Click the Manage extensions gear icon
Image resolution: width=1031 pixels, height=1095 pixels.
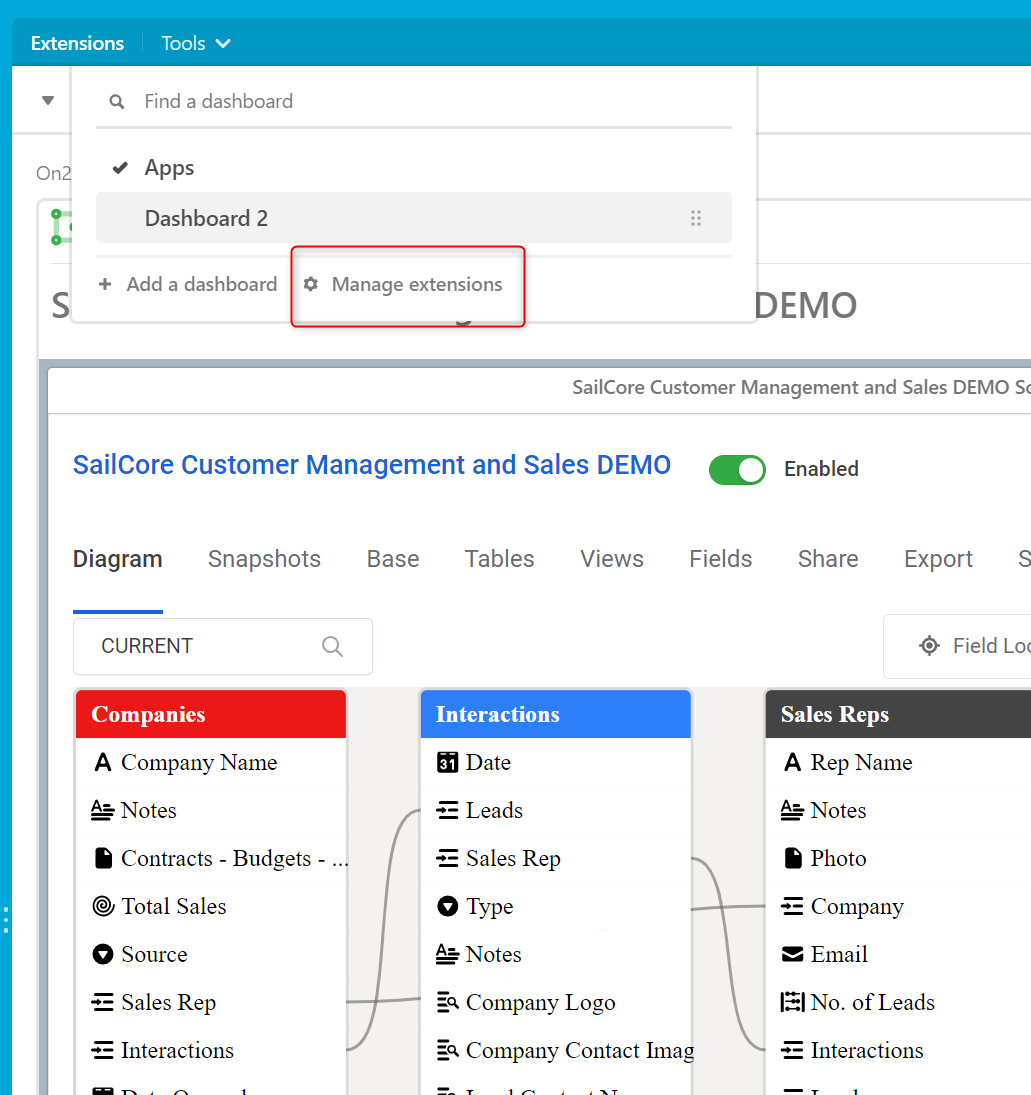coord(311,285)
